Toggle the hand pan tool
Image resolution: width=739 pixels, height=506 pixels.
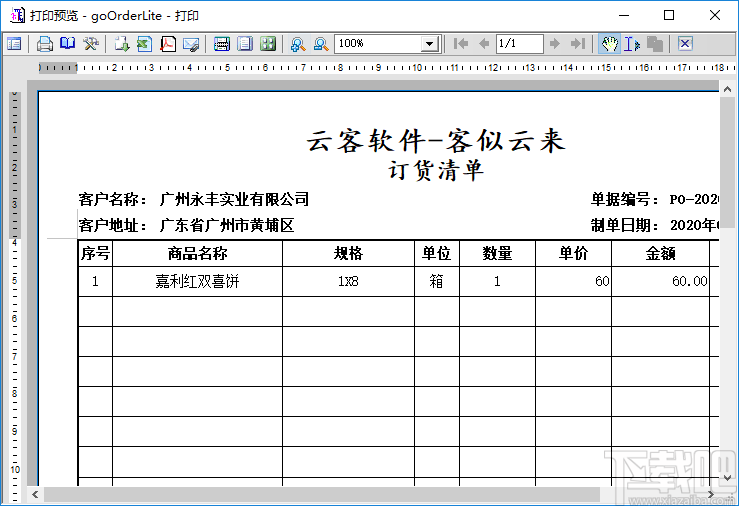[609, 44]
